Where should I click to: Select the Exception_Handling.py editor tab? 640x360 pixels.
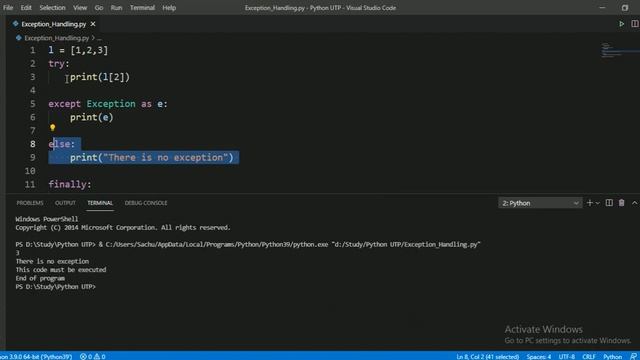tap(53, 24)
